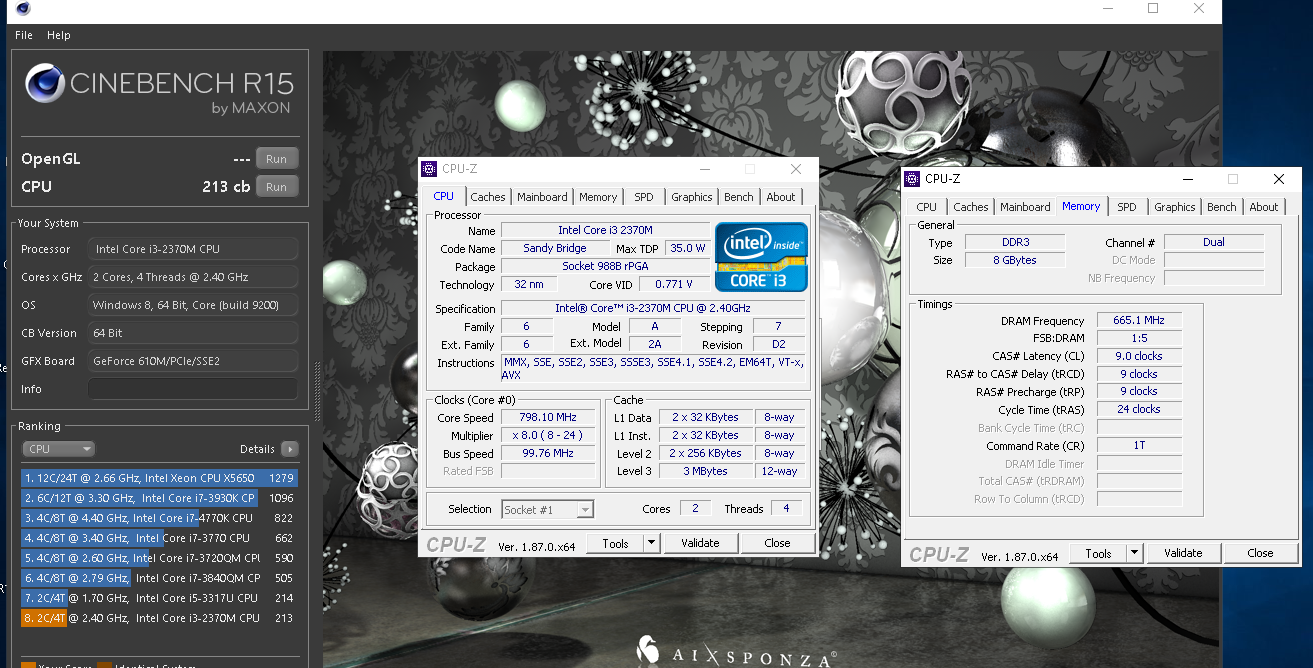
Task: Switch to Graphics tab in Memory window
Action: (1175, 207)
